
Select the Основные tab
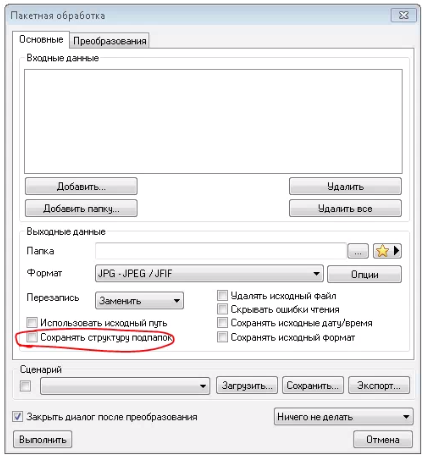41,40
